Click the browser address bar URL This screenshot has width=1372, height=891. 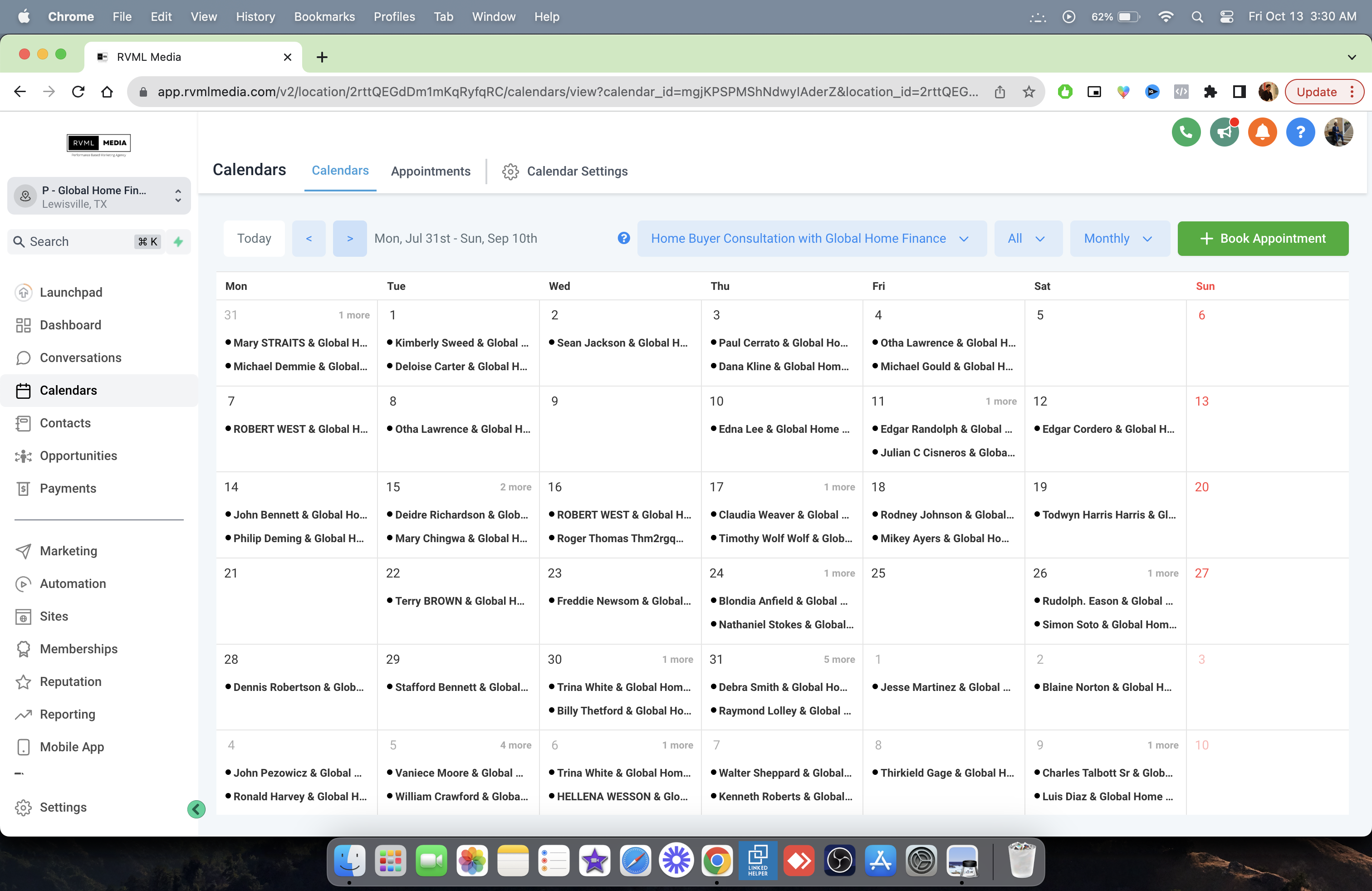tap(568, 92)
